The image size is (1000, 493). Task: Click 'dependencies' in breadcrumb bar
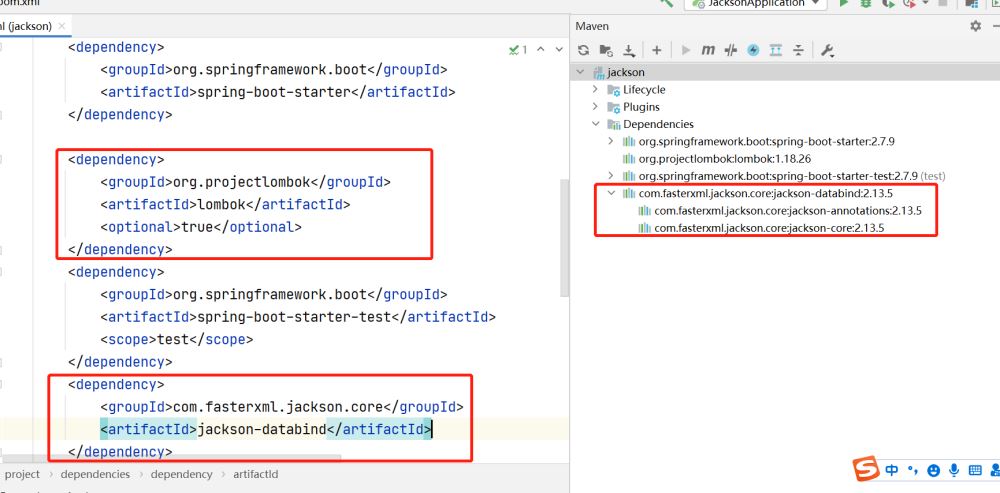[x=95, y=474]
